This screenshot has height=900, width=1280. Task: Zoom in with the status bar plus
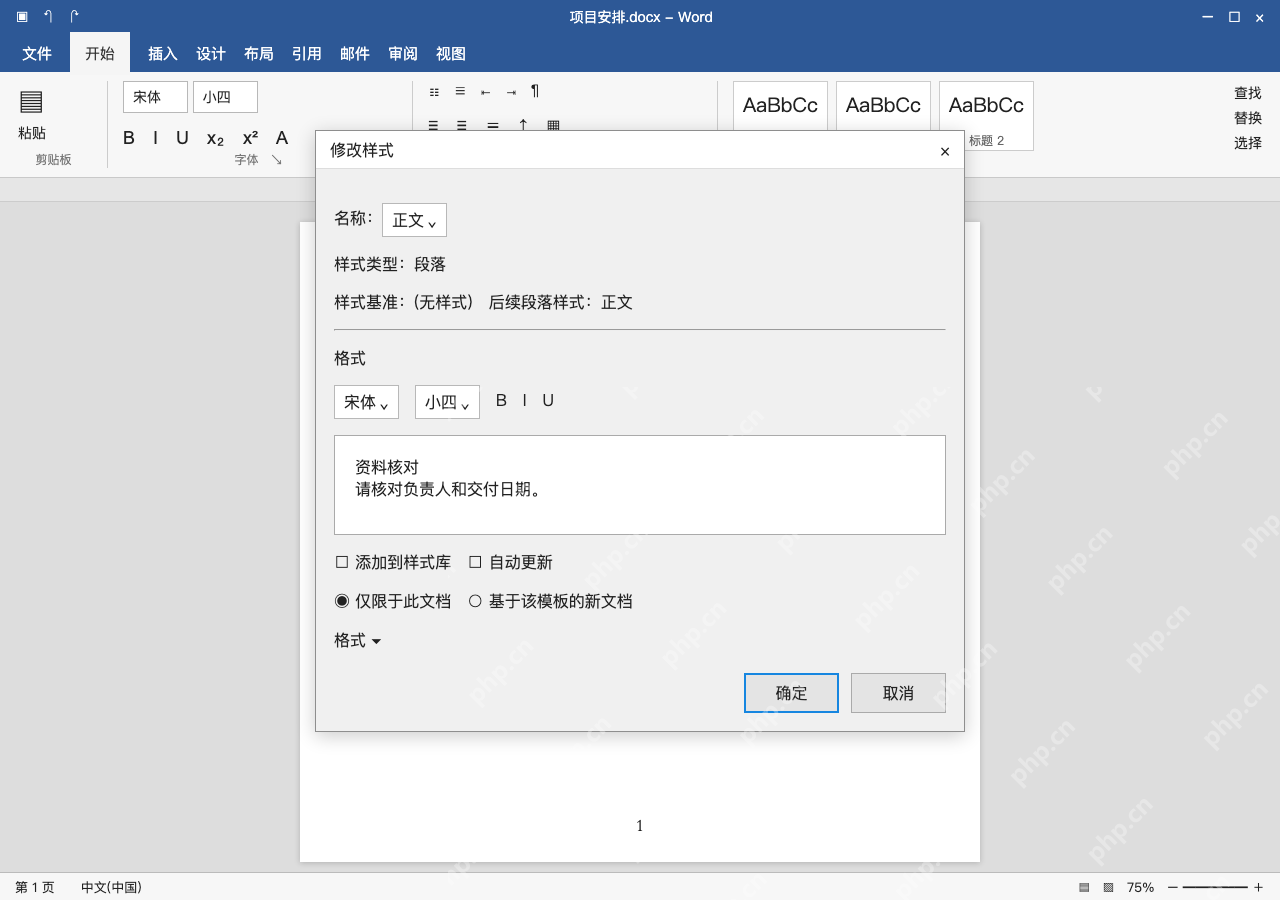point(1258,887)
